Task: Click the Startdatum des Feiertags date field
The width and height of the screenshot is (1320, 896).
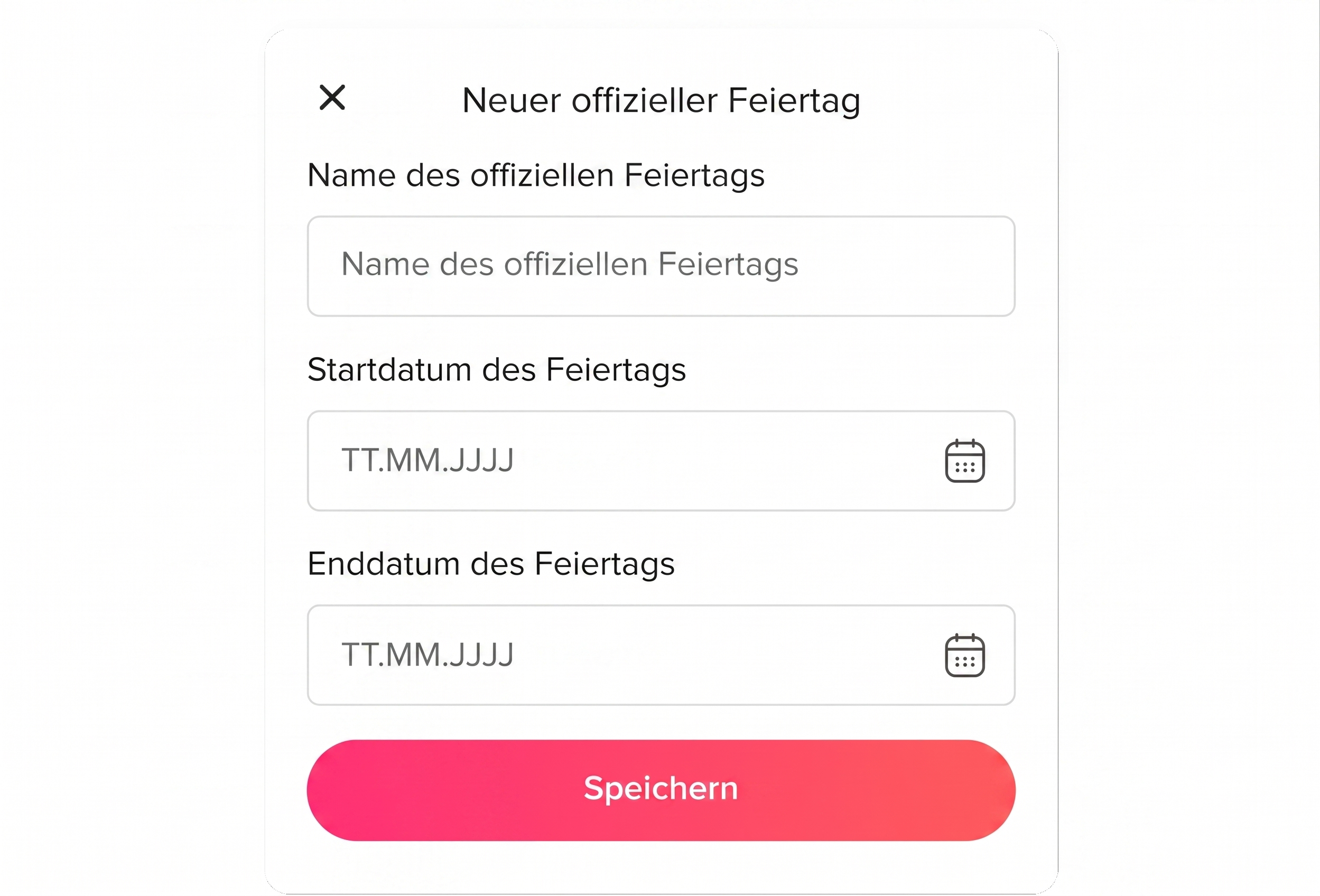Action: (x=625, y=461)
